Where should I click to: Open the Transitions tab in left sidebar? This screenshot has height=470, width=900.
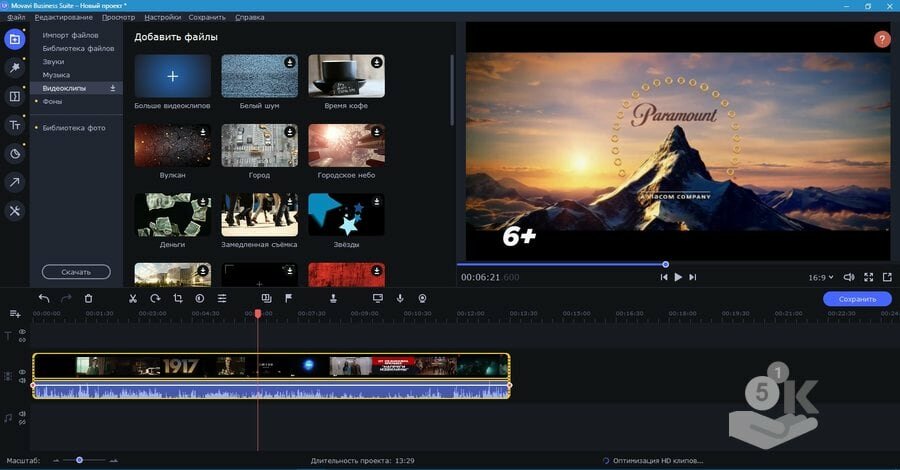point(15,96)
